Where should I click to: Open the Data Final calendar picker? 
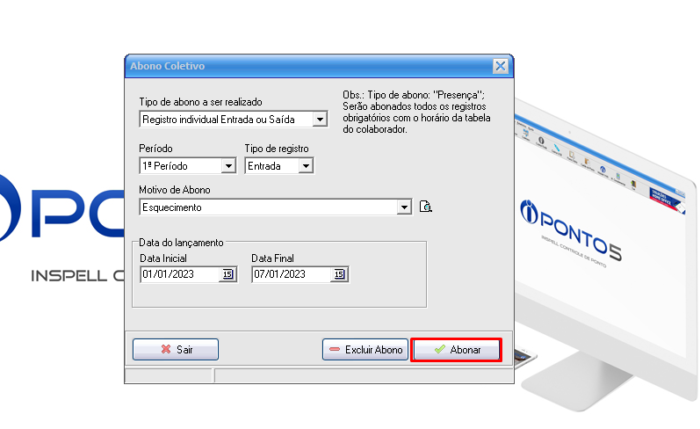click(339, 275)
